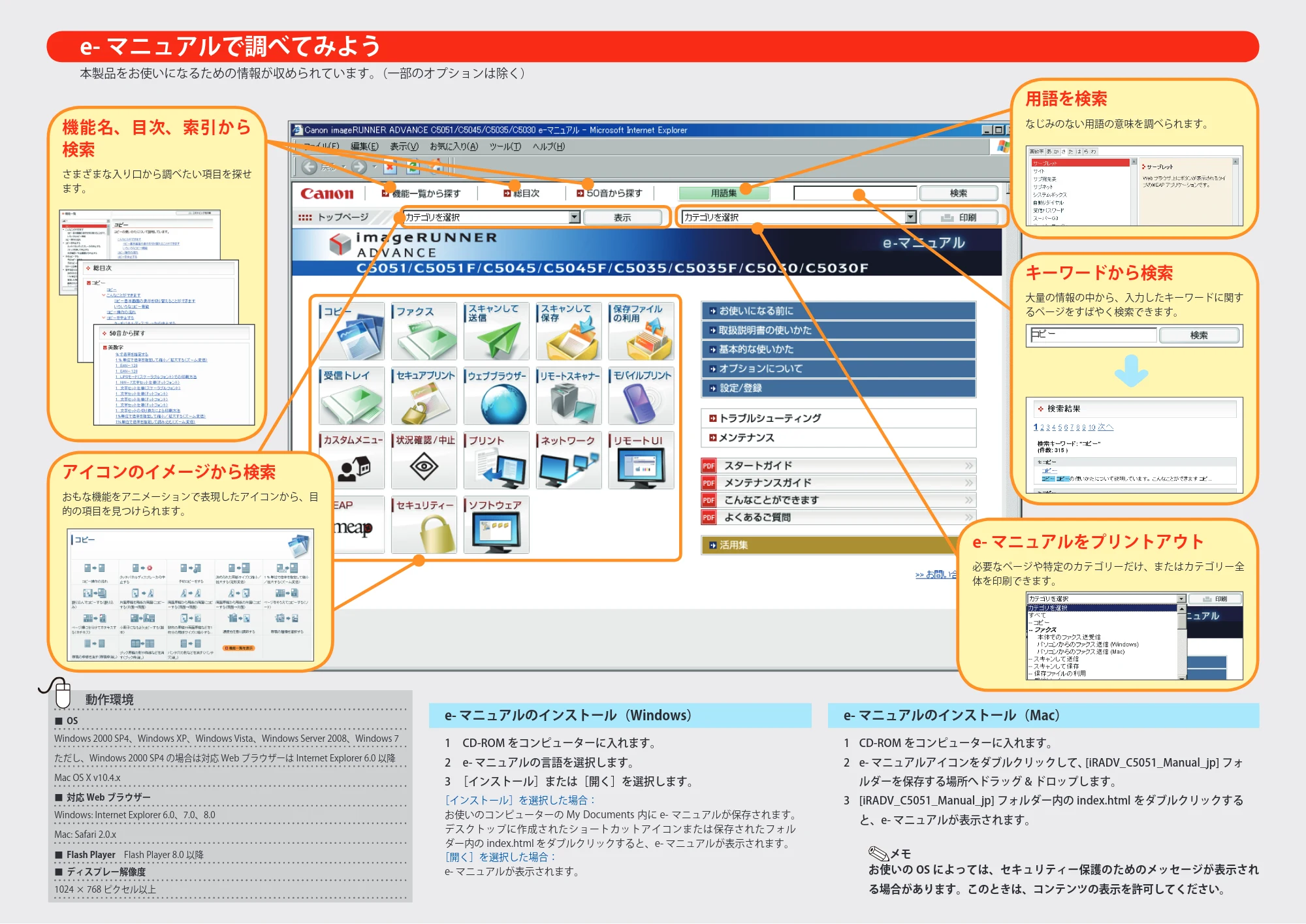Open the カスタムメニュー icon
This screenshot has height=924, width=1306.
[351, 460]
